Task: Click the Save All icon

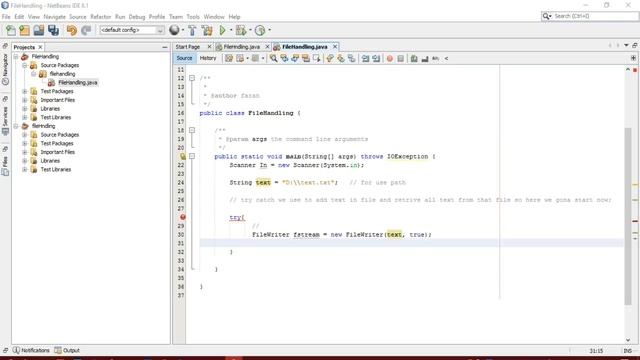Action: [x=53, y=30]
